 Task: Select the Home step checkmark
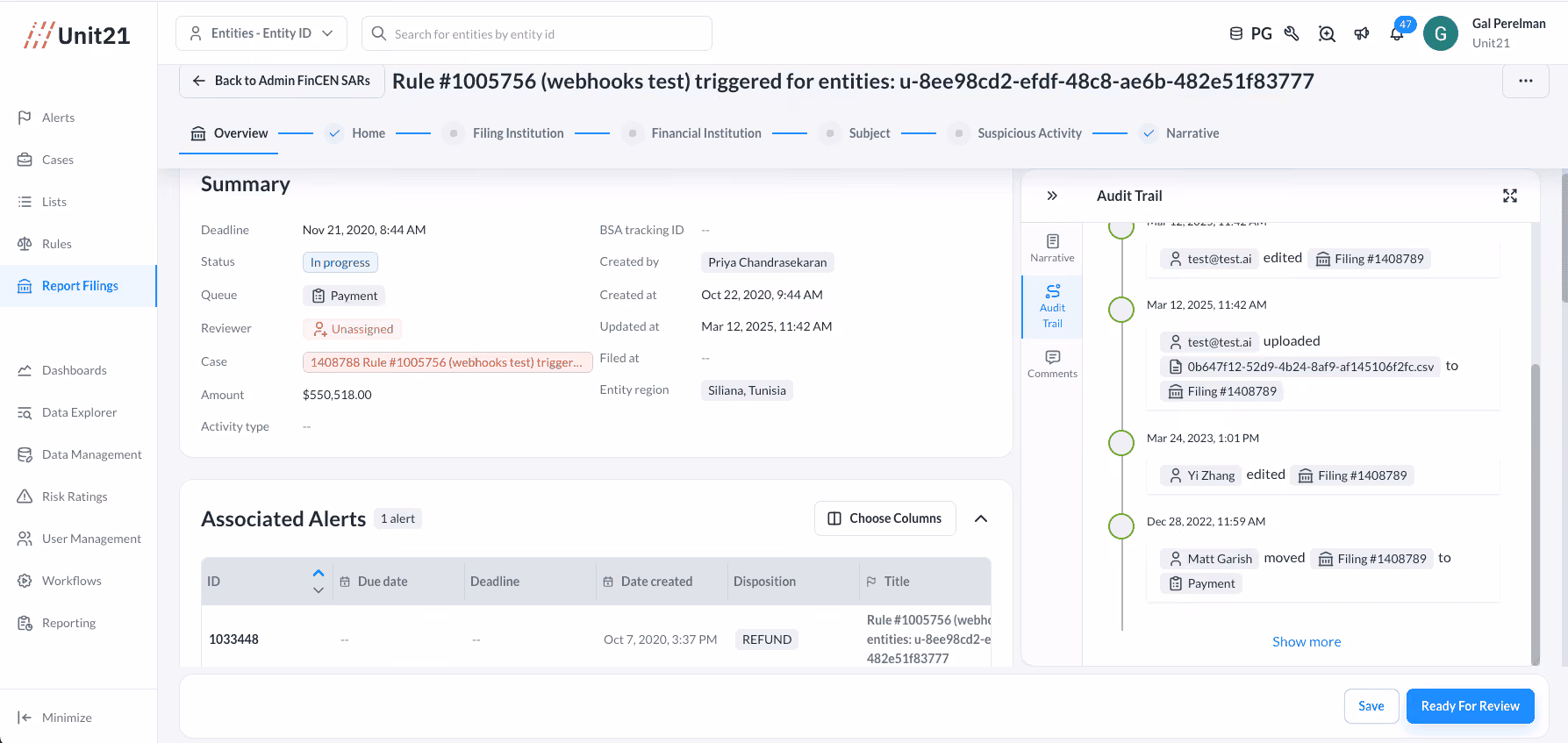pos(333,133)
